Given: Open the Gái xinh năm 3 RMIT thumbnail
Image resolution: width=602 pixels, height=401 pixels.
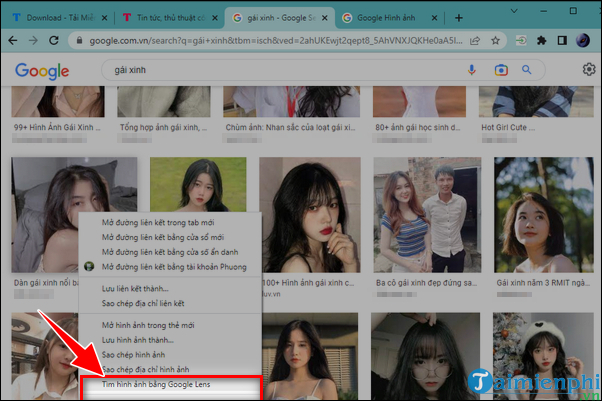Looking at the screenshot, I should pyautogui.click(x=544, y=215).
